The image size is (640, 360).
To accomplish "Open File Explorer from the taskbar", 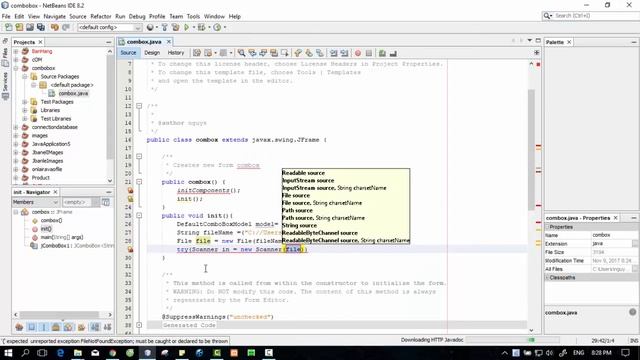I will coord(78,353).
